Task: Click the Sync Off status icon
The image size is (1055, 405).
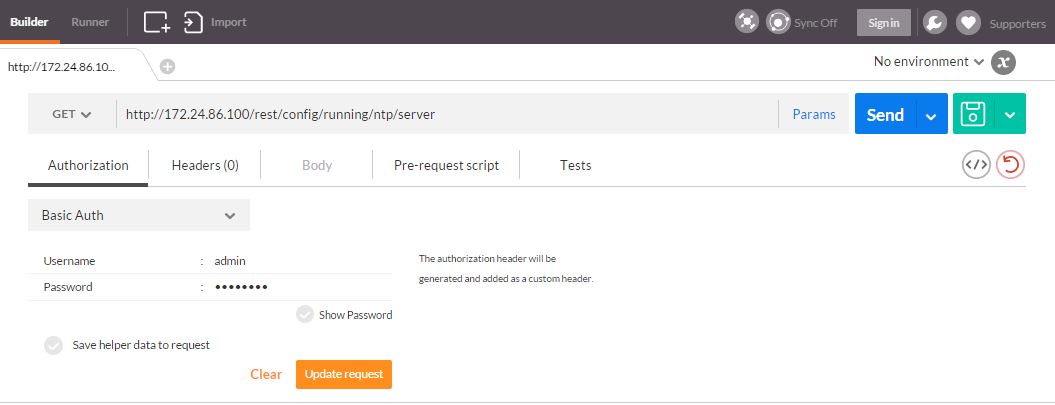Action: (x=778, y=22)
